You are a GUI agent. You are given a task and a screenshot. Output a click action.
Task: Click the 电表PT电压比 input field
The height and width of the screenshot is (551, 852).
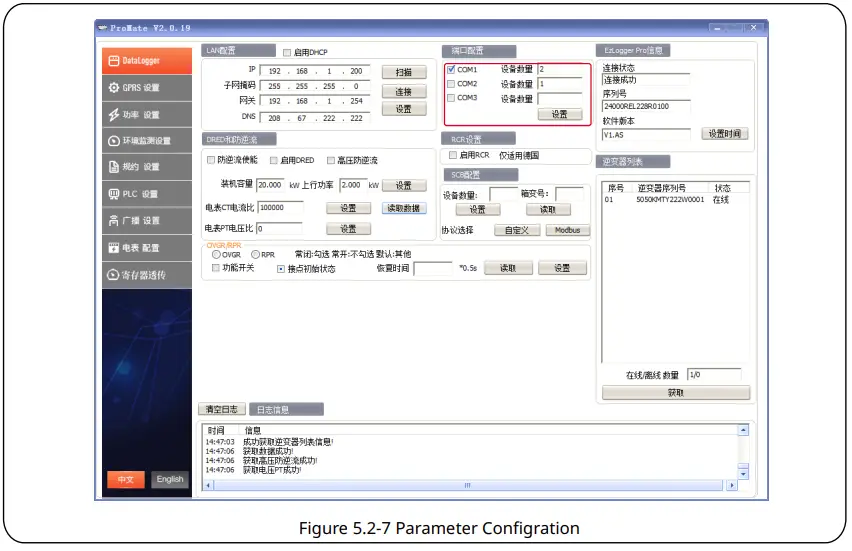[x=279, y=229]
